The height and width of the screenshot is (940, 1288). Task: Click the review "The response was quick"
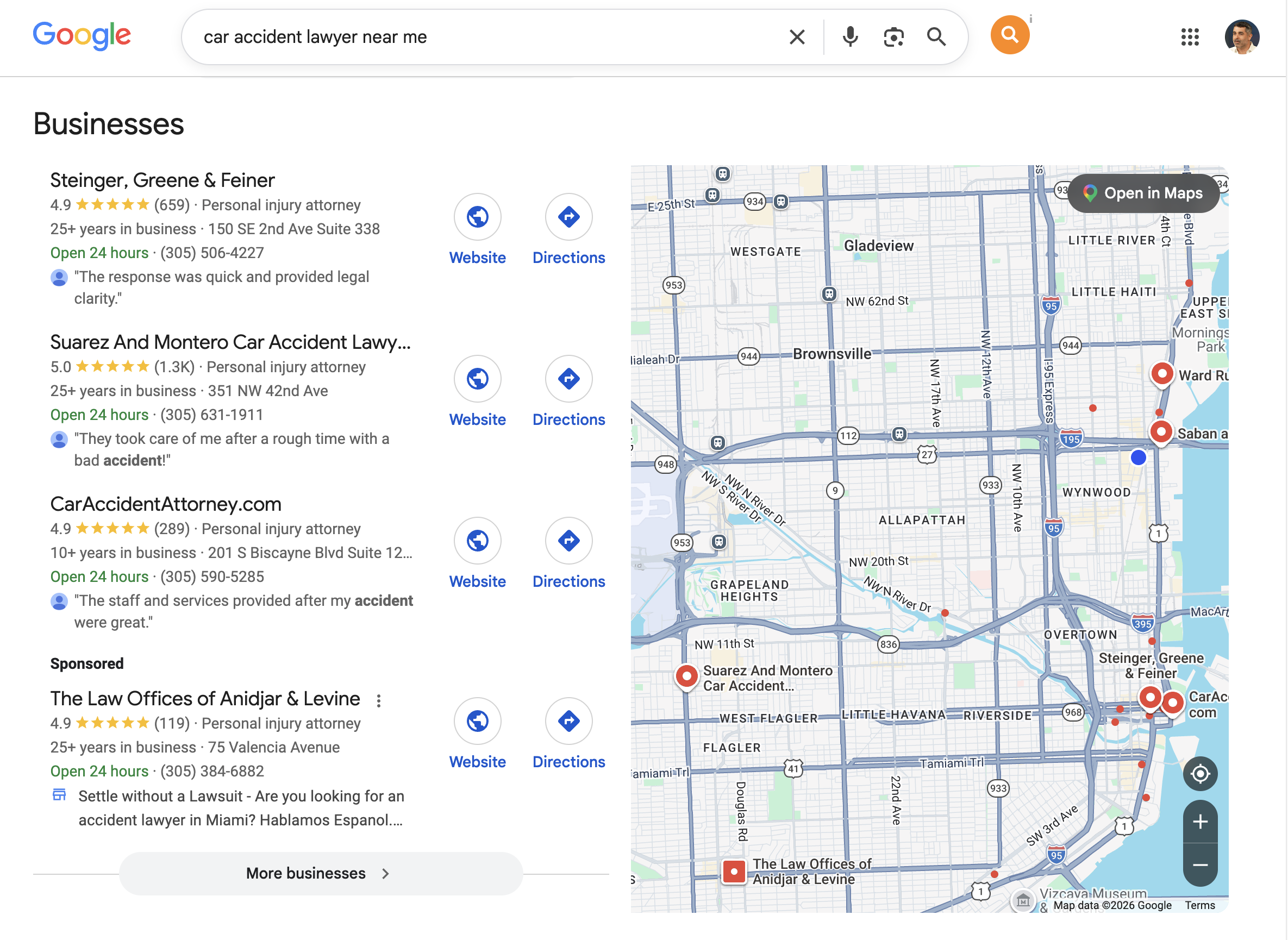[x=221, y=288]
